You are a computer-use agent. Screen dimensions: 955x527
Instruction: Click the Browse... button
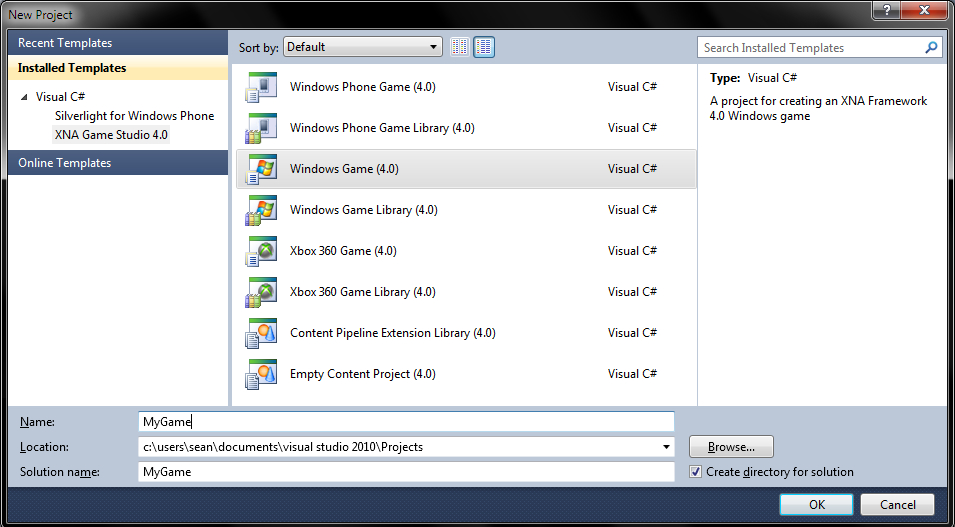[x=730, y=447]
